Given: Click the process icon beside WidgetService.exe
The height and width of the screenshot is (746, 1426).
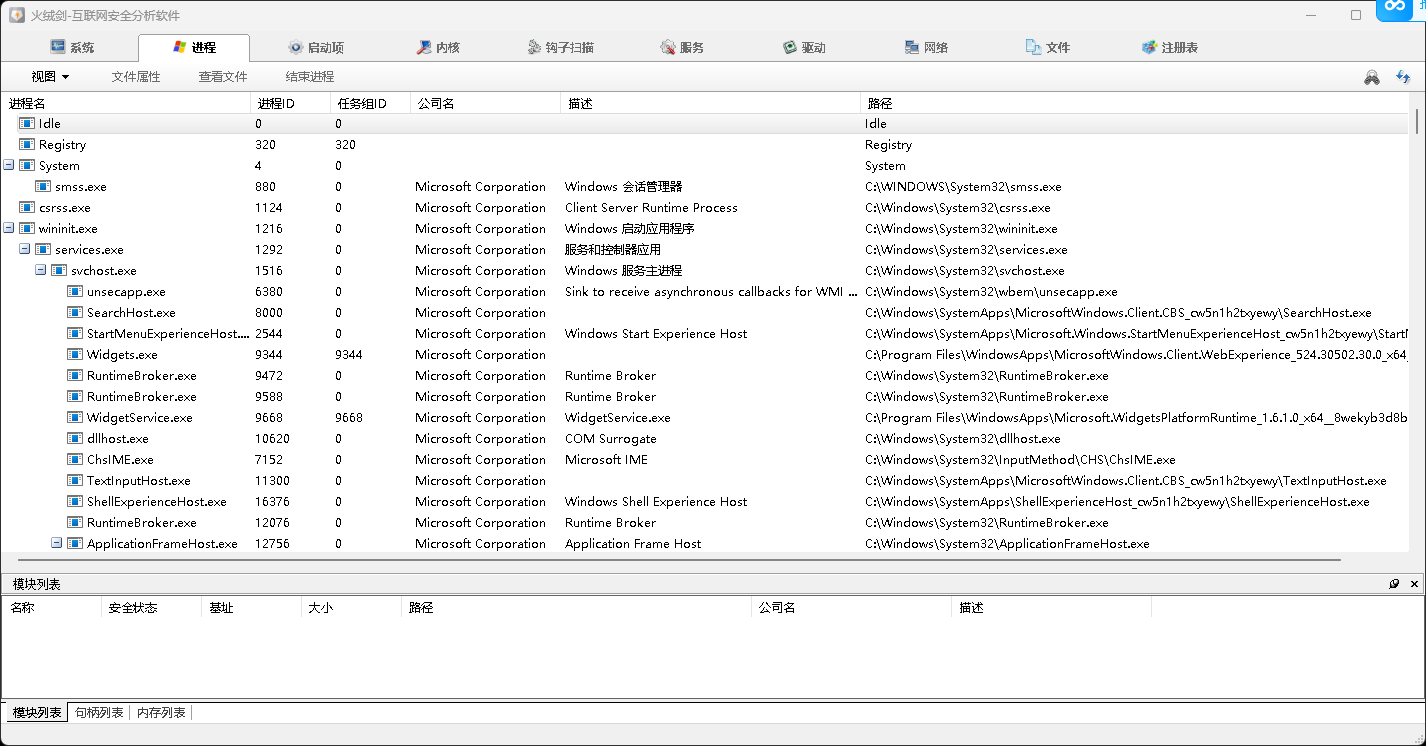Looking at the screenshot, I should [74, 418].
